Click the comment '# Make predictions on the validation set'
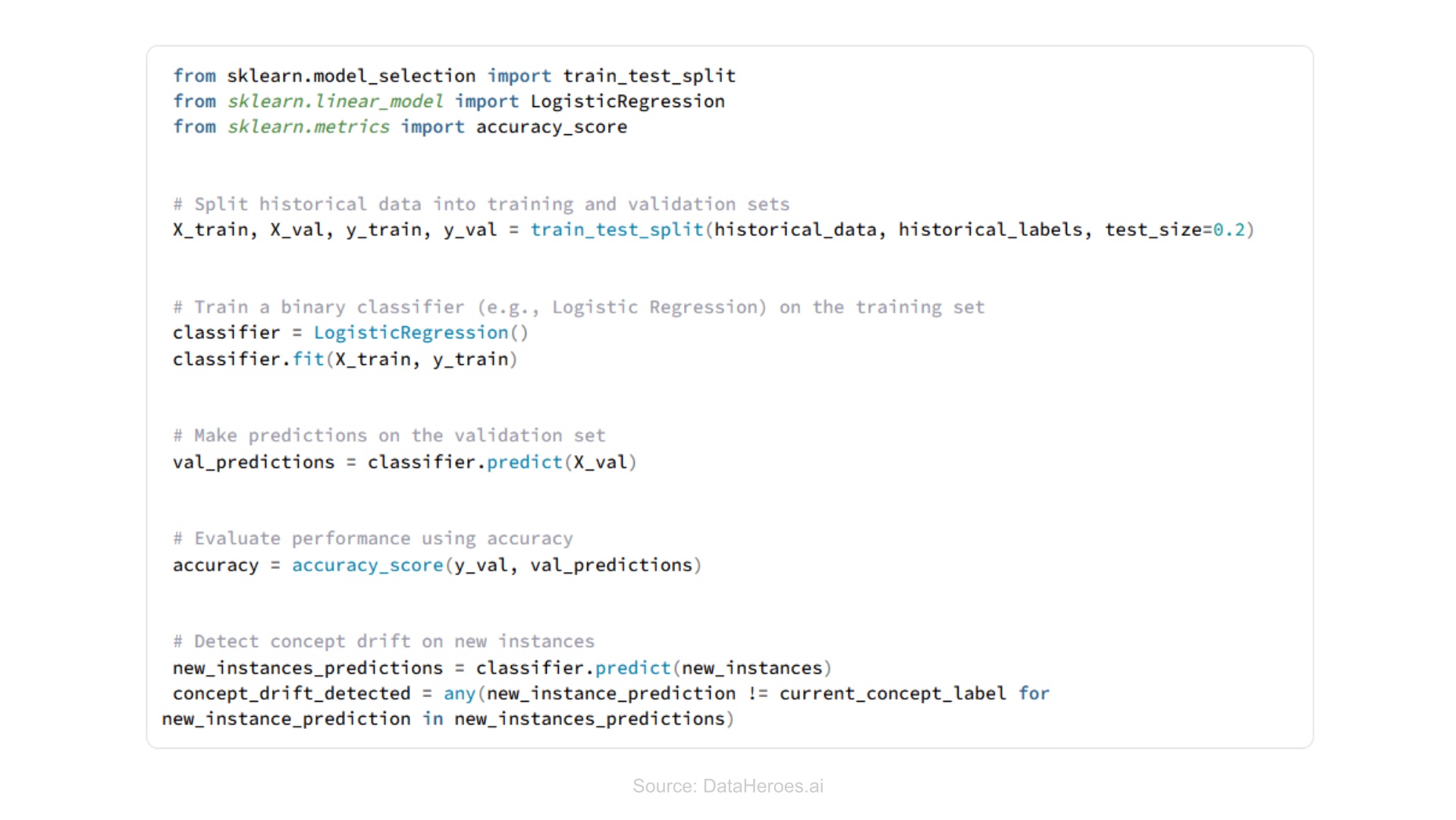 (389, 435)
